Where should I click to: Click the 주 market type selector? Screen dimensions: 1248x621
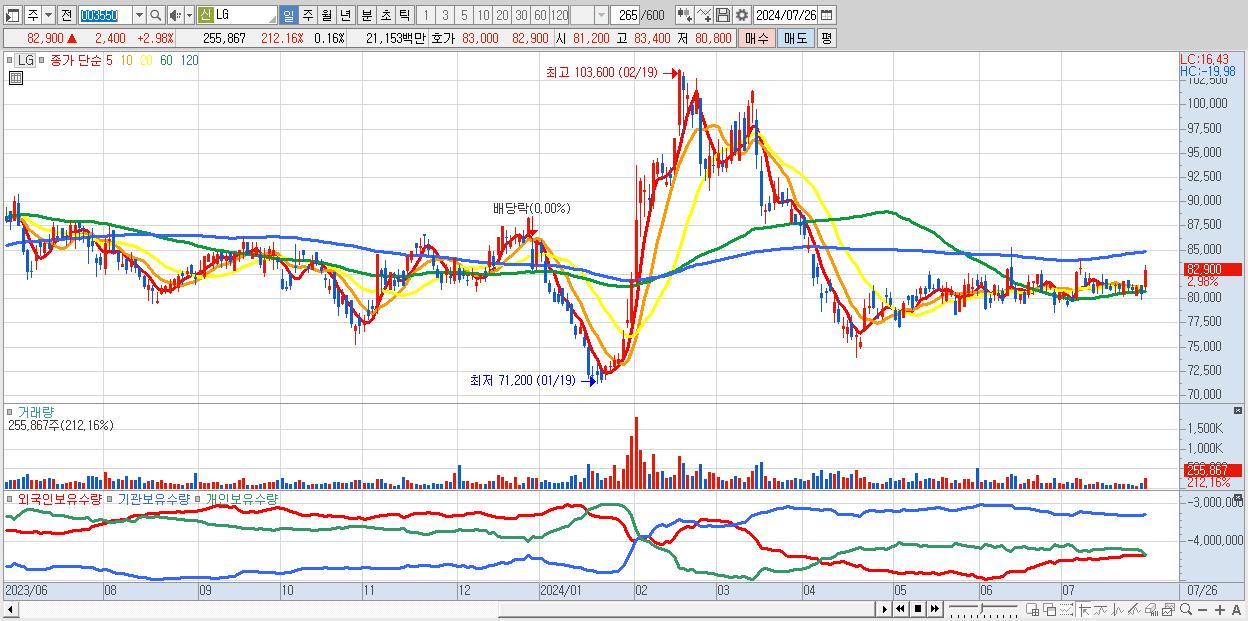click(32, 15)
